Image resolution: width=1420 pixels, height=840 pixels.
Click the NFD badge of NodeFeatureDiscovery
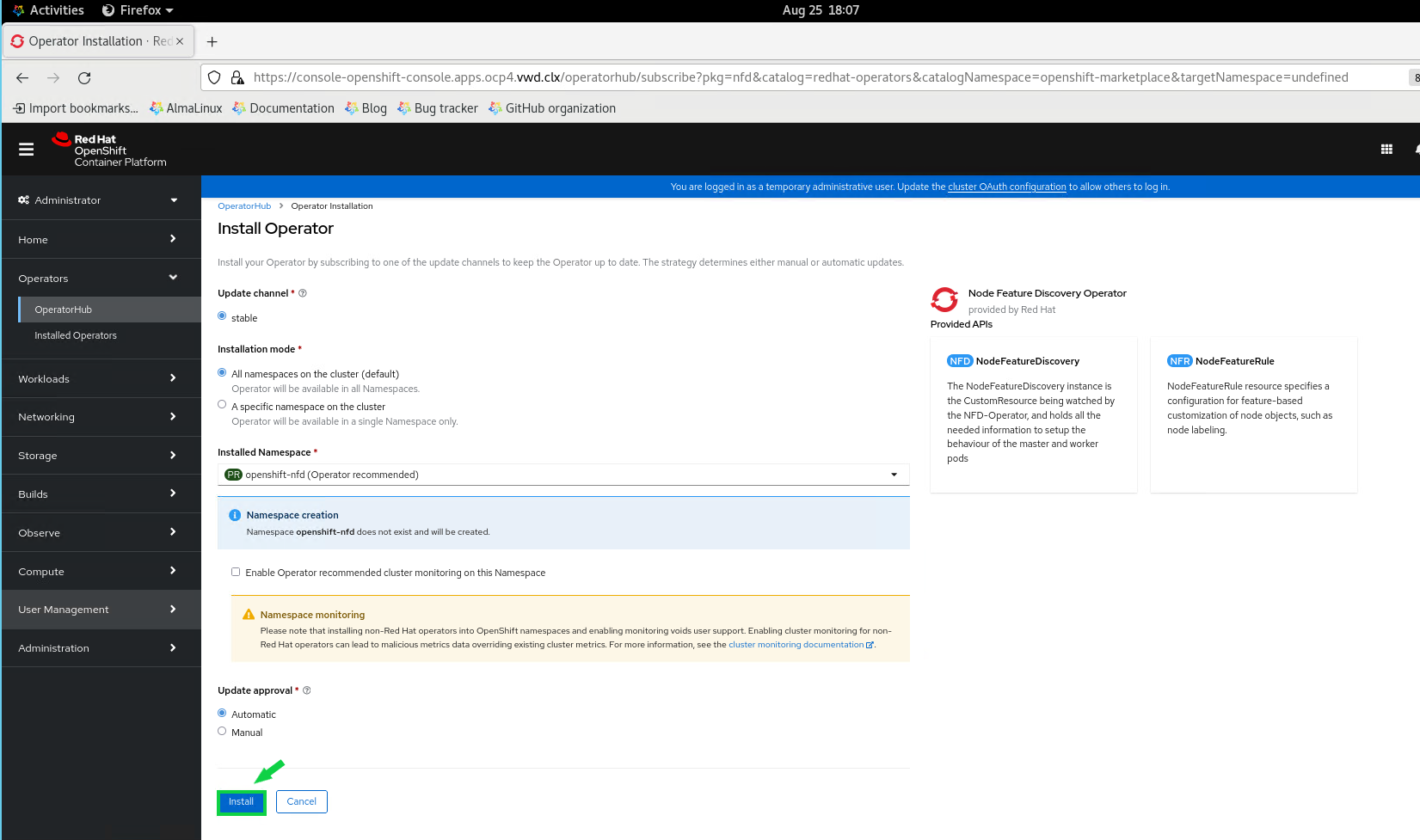click(960, 361)
